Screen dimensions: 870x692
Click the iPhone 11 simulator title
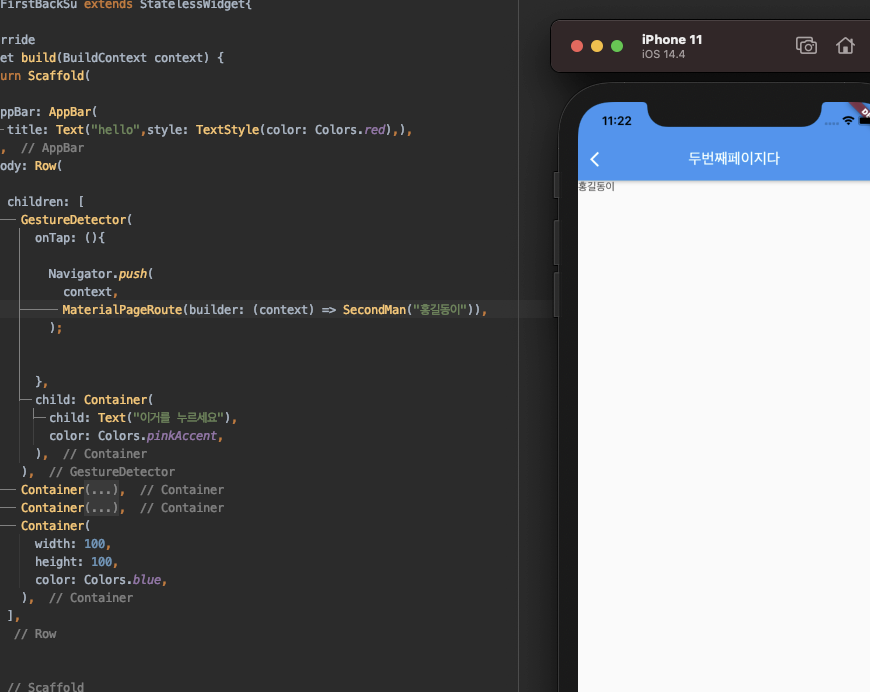point(672,39)
